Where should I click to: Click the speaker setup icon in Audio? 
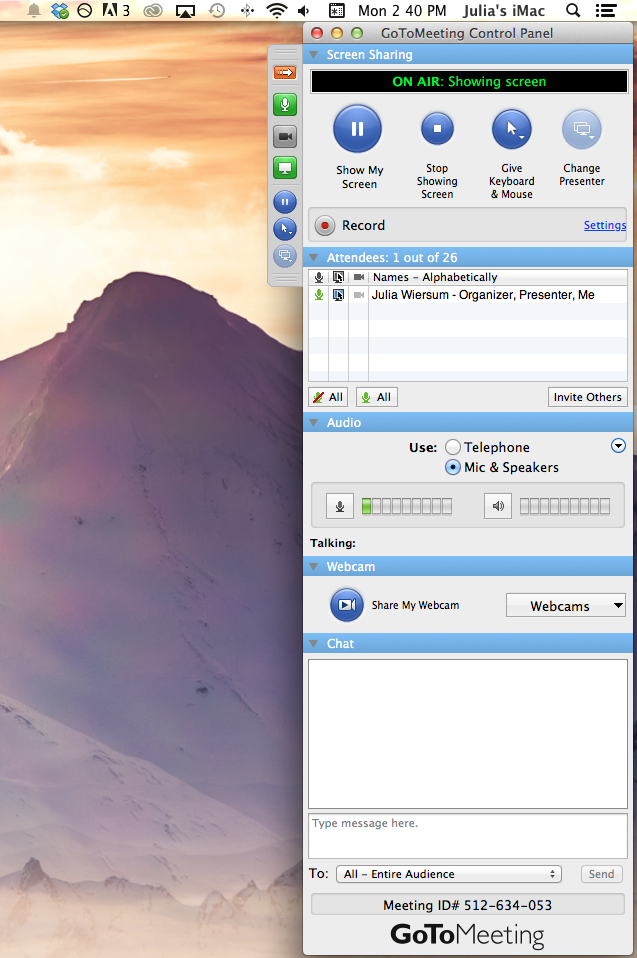coord(498,506)
